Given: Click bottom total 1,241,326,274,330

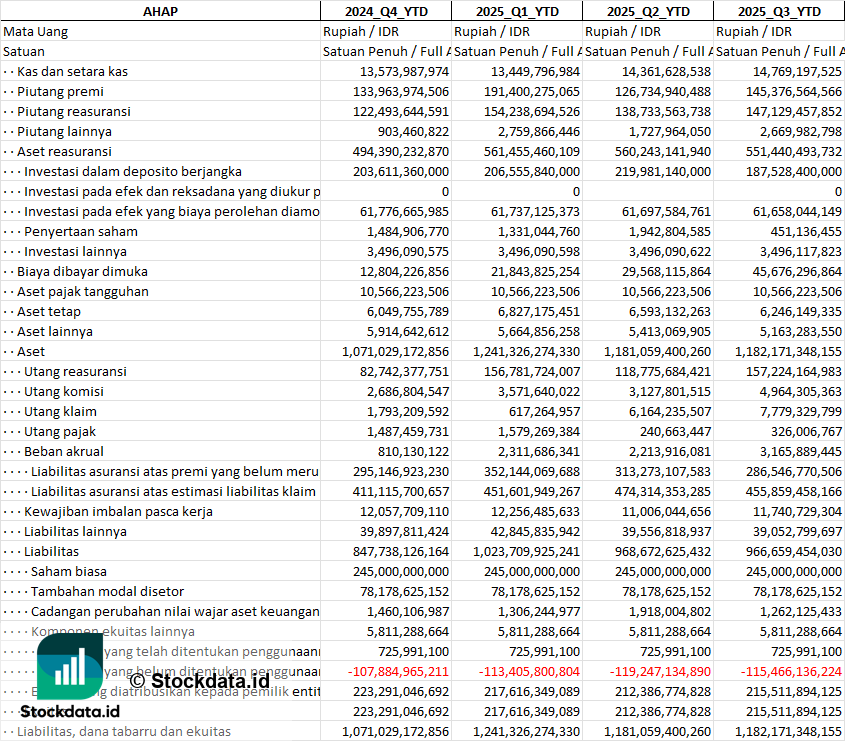Looking at the screenshot, I should [x=527, y=731].
